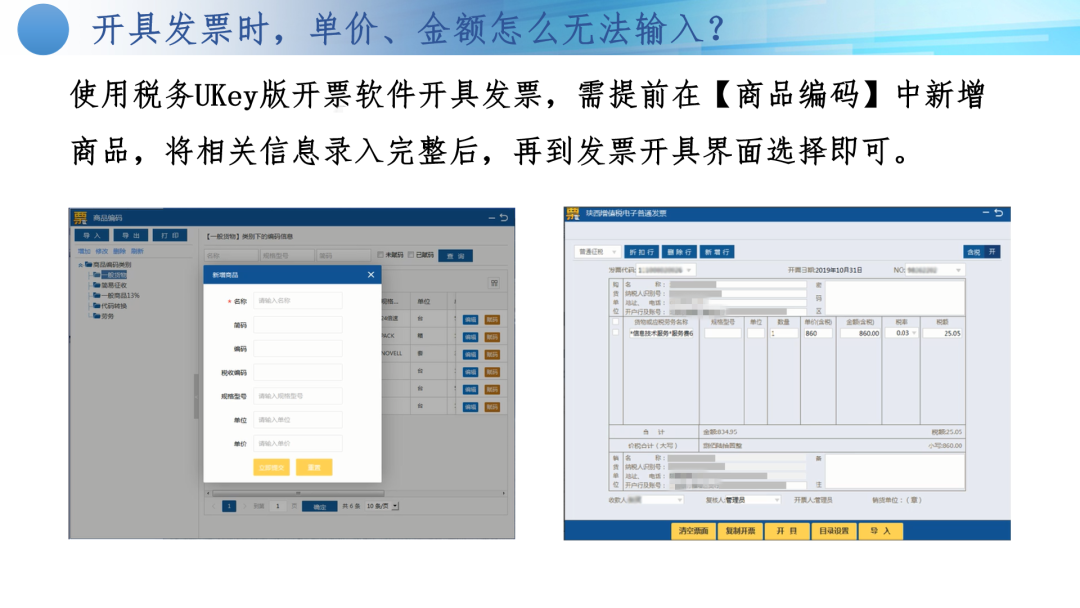Viewport: 1080px width, 608px height.
Task: Click the 编码 field in 新增商品 dialog
Action: pos(298,348)
